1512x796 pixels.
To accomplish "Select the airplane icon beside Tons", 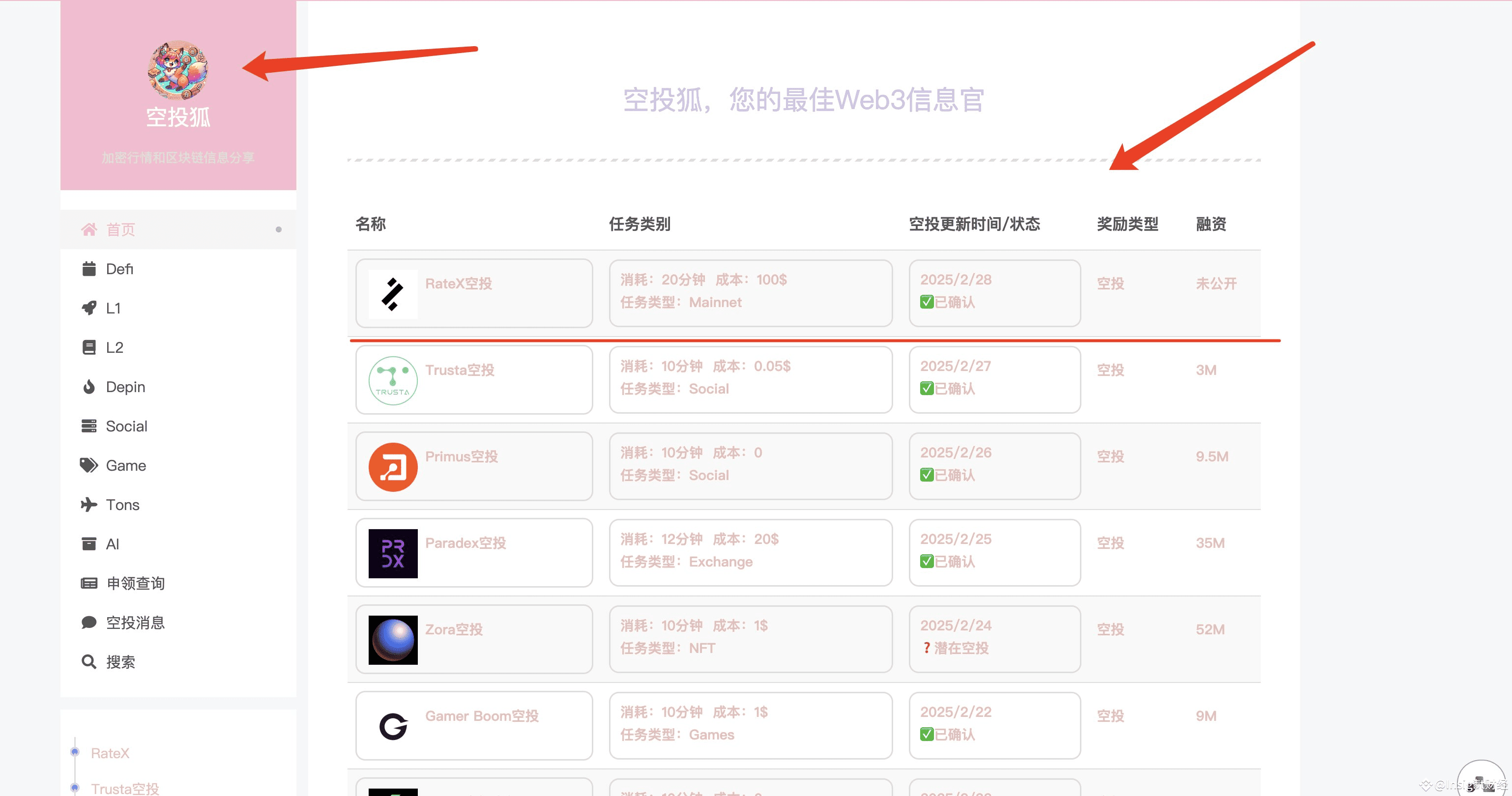I will point(88,505).
